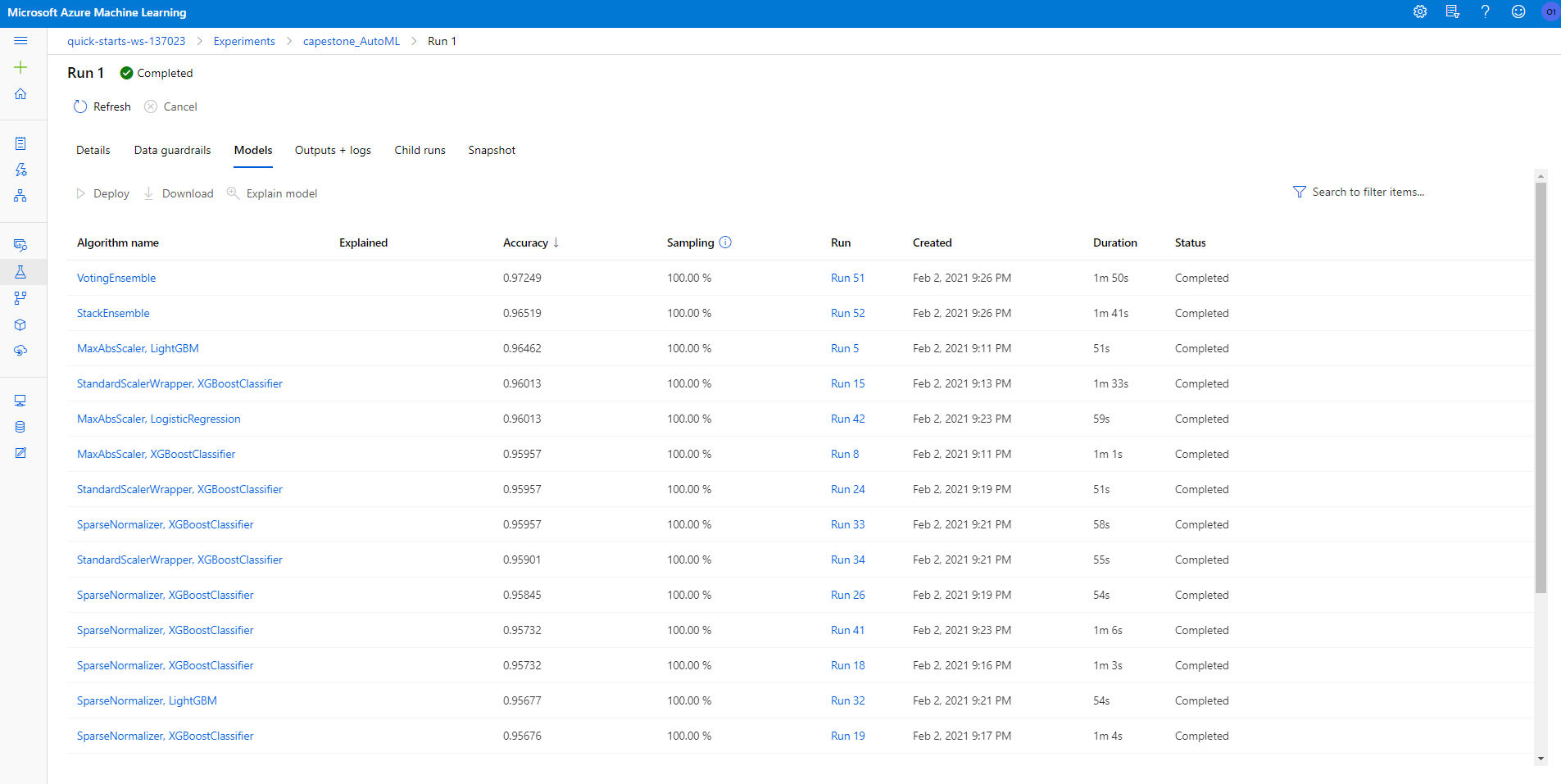Open SparseNormalizer, LightGBM model link
The image size is (1561, 784).
pos(147,700)
